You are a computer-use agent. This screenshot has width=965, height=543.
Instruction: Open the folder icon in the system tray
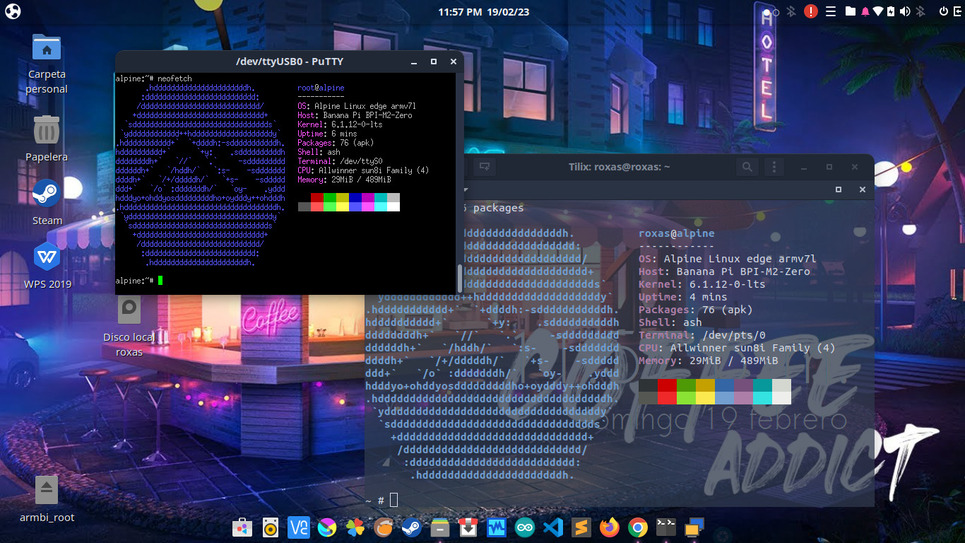[850, 11]
